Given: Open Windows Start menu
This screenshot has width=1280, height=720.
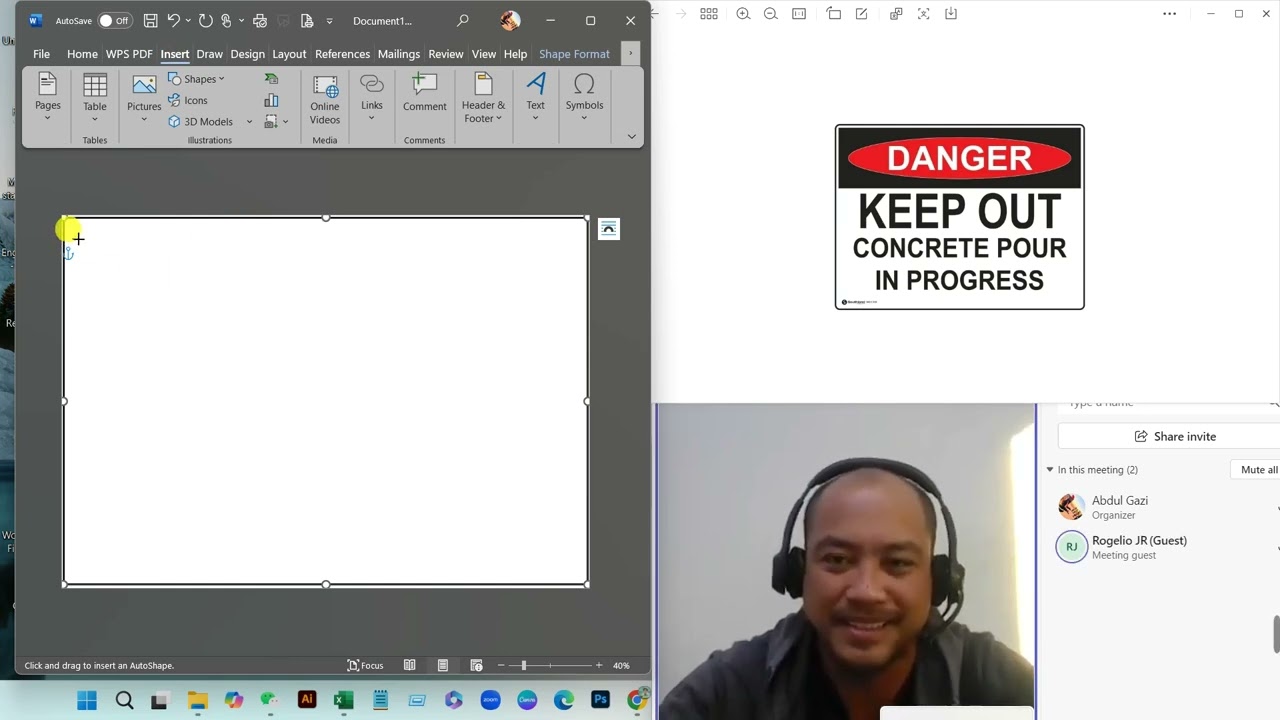Looking at the screenshot, I should 87,700.
